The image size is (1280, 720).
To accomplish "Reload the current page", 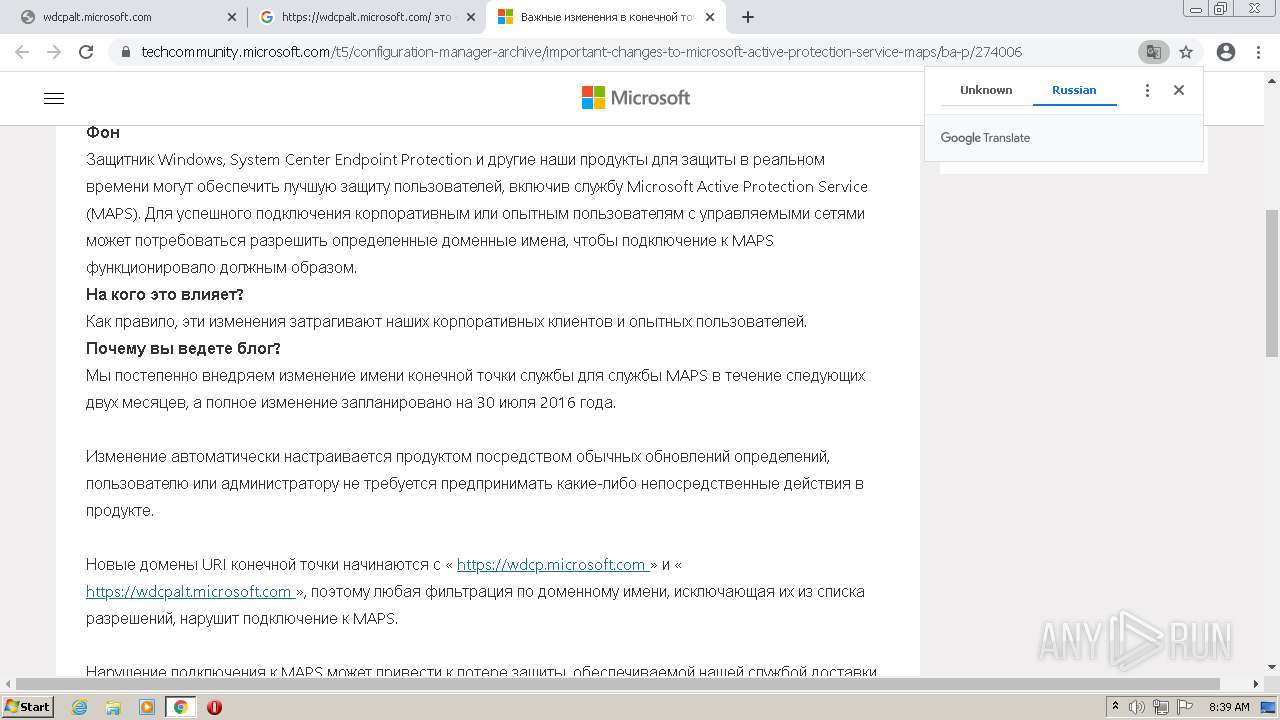I will tap(86, 52).
